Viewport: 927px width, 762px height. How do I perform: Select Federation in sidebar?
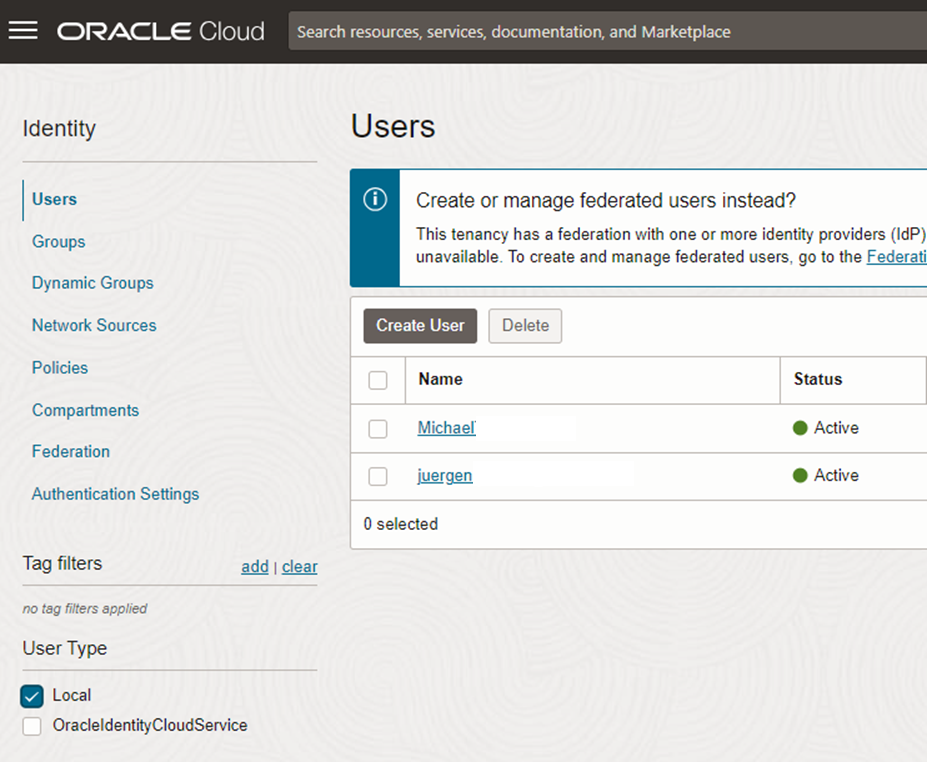[71, 452]
